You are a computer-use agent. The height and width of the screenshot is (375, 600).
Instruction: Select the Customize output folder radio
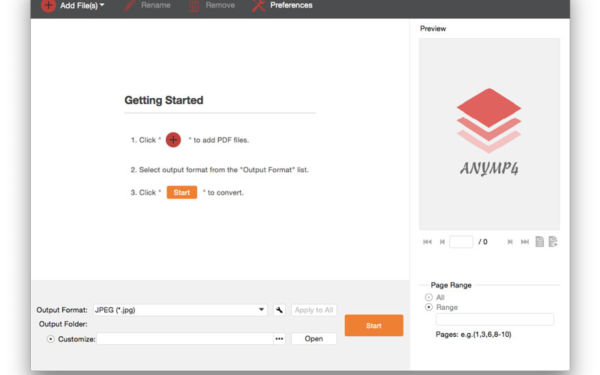click(x=51, y=339)
